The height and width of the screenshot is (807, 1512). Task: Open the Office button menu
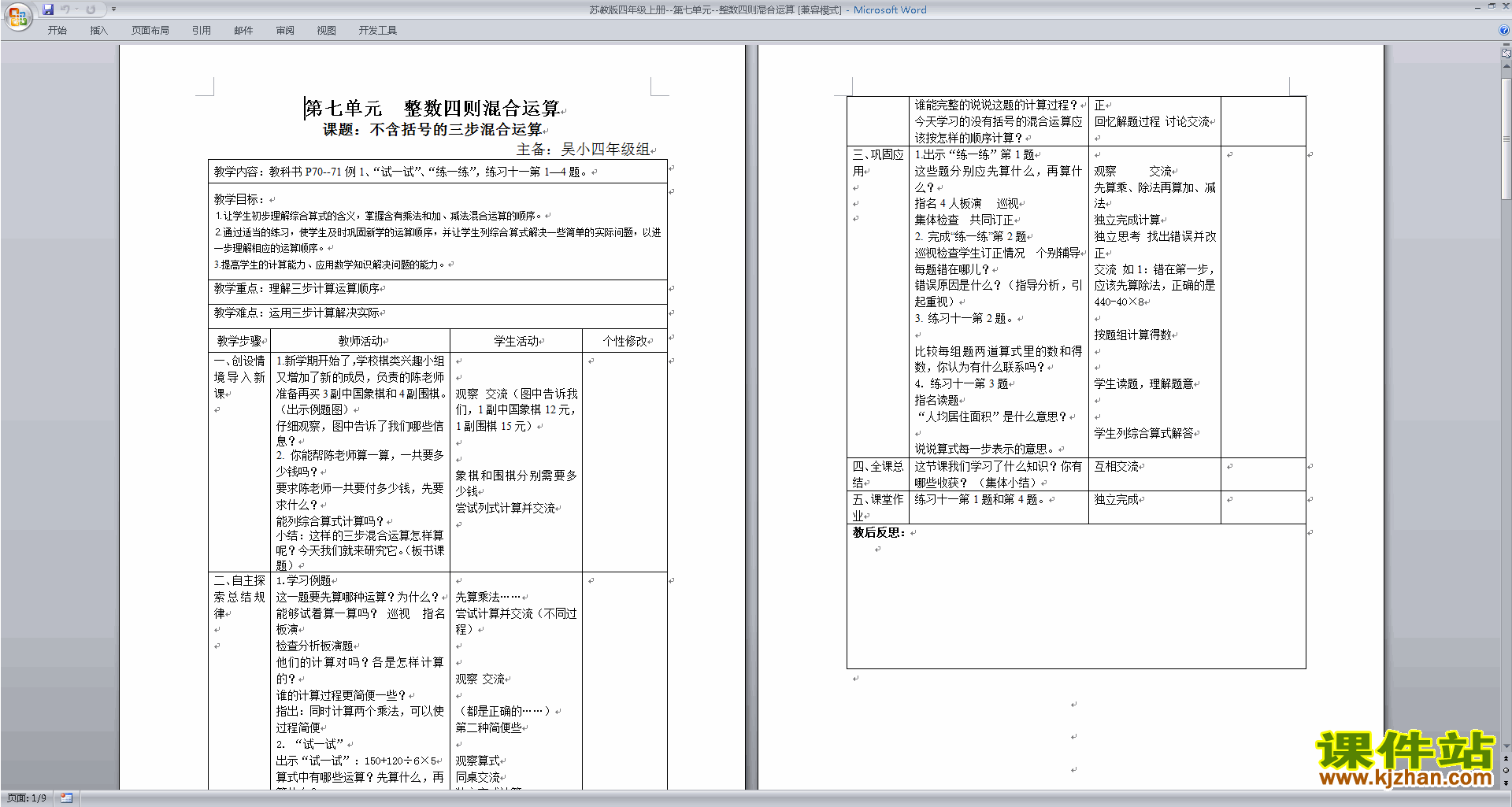[17, 15]
